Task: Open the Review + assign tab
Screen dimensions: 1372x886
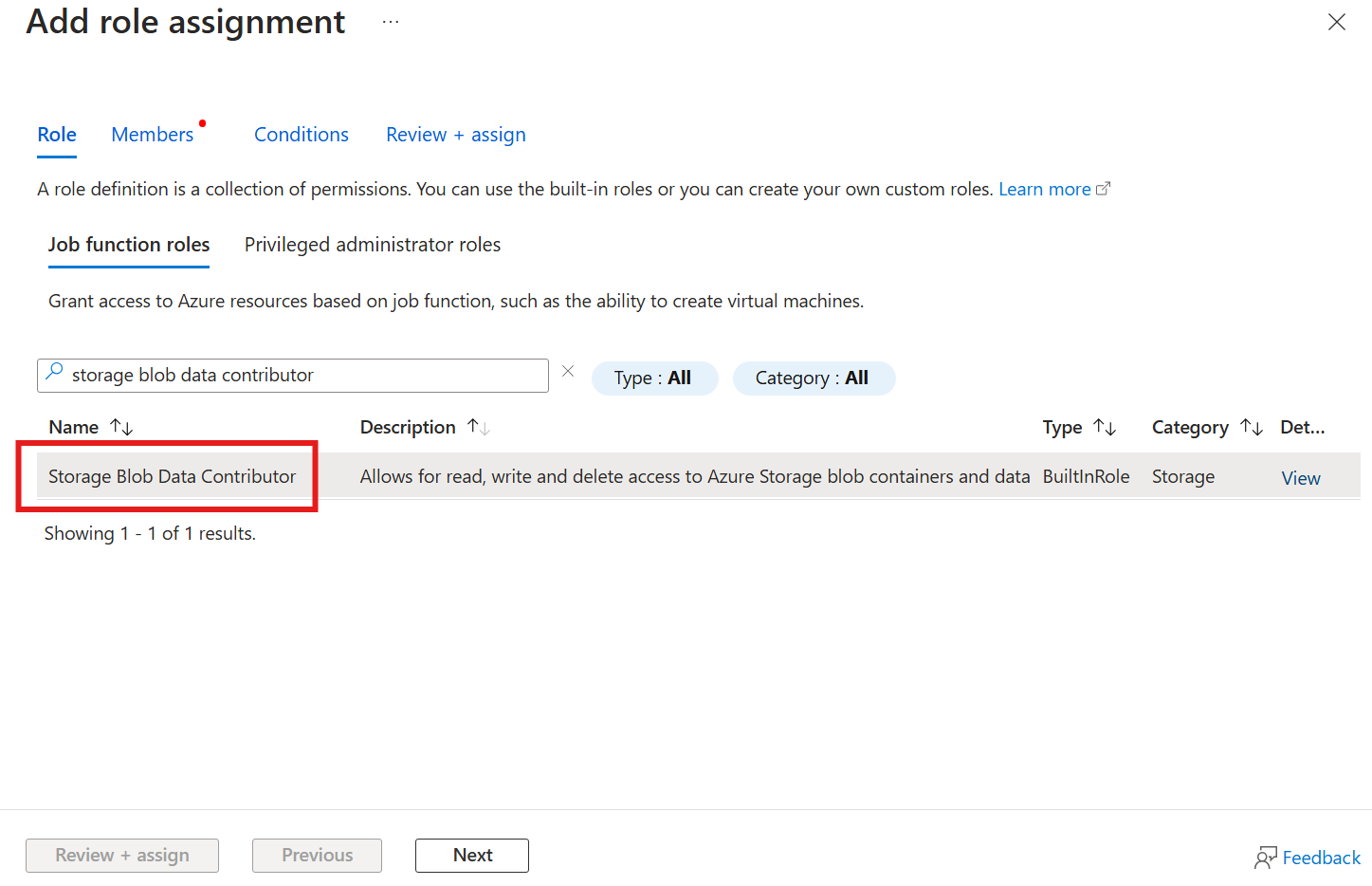Action: click(455, 135)
